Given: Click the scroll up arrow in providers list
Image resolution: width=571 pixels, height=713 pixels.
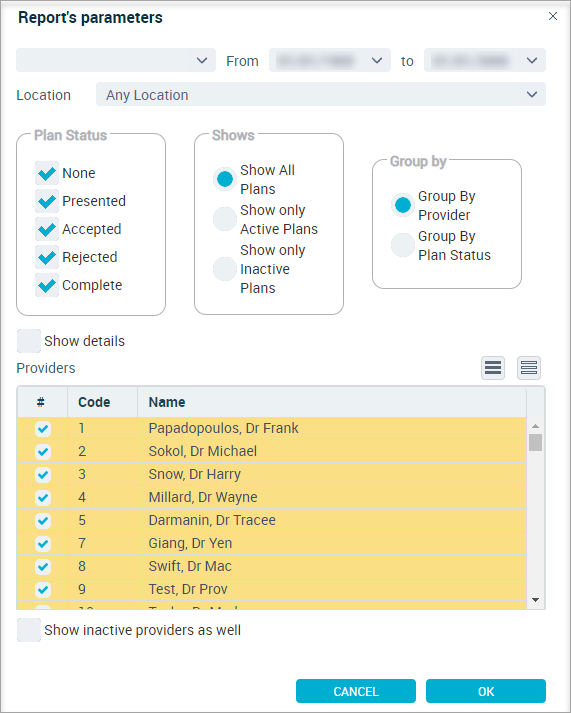Looking at the screenshot, I should click(536, 426).
